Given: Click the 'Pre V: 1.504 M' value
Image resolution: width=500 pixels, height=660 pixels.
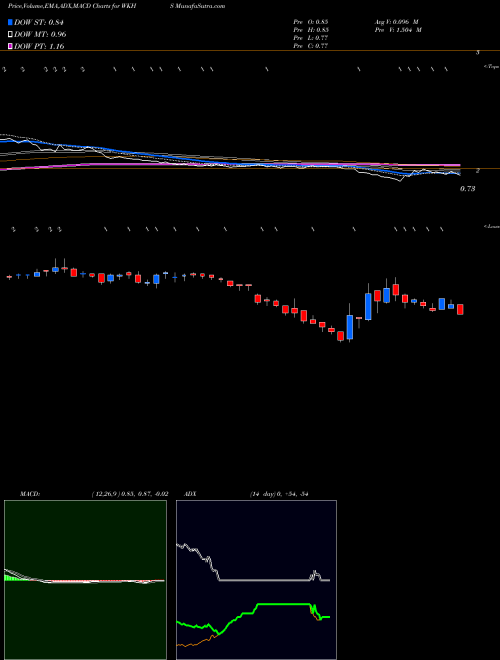Looking at the screenshot, I should (x=398, y=30).
